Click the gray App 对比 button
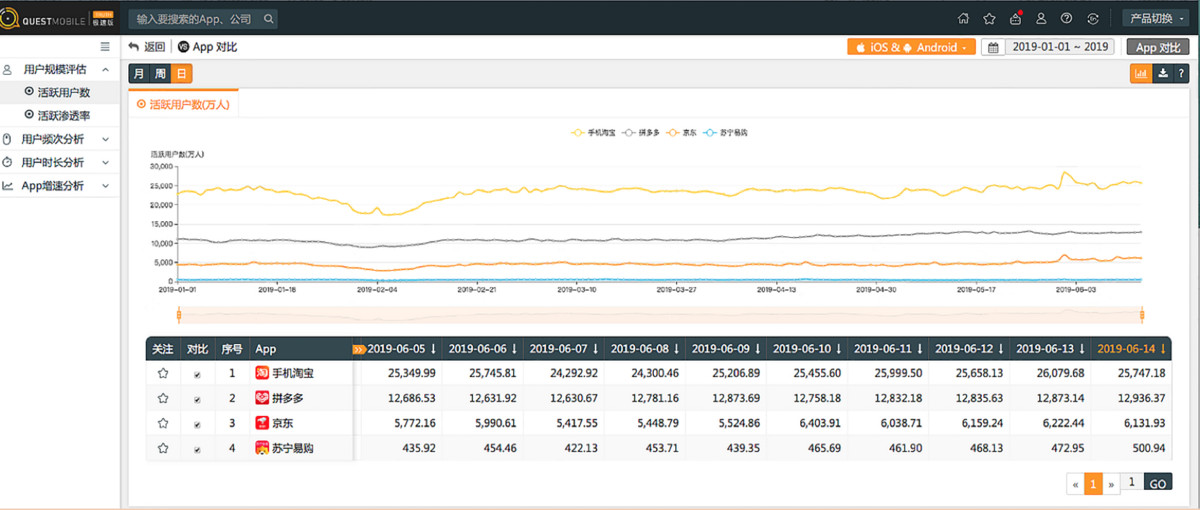Viewport: 1200px width, 510px height. pos(1157,47)
